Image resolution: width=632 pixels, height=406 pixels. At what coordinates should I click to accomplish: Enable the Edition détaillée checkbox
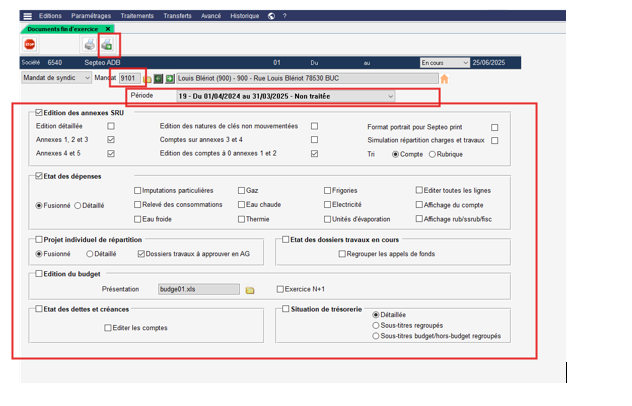111,127
